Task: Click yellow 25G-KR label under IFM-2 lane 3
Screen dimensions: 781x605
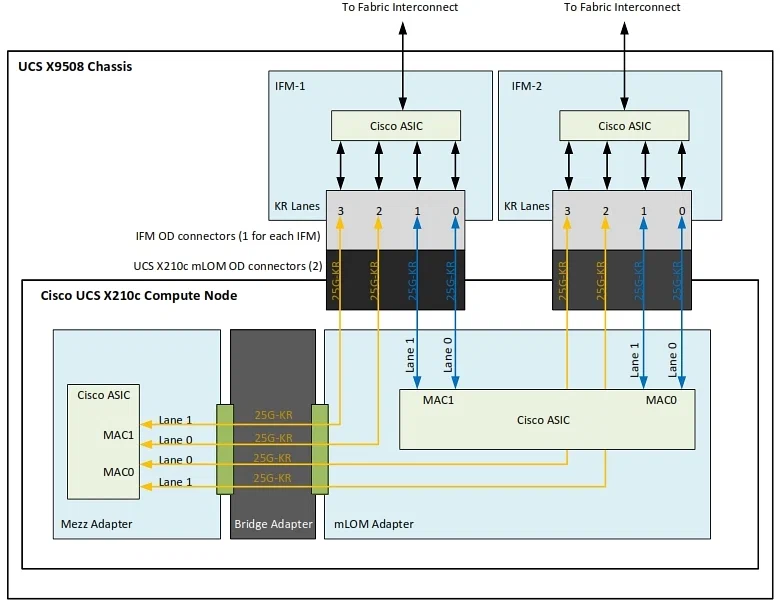Action: (x=562, y=280)
